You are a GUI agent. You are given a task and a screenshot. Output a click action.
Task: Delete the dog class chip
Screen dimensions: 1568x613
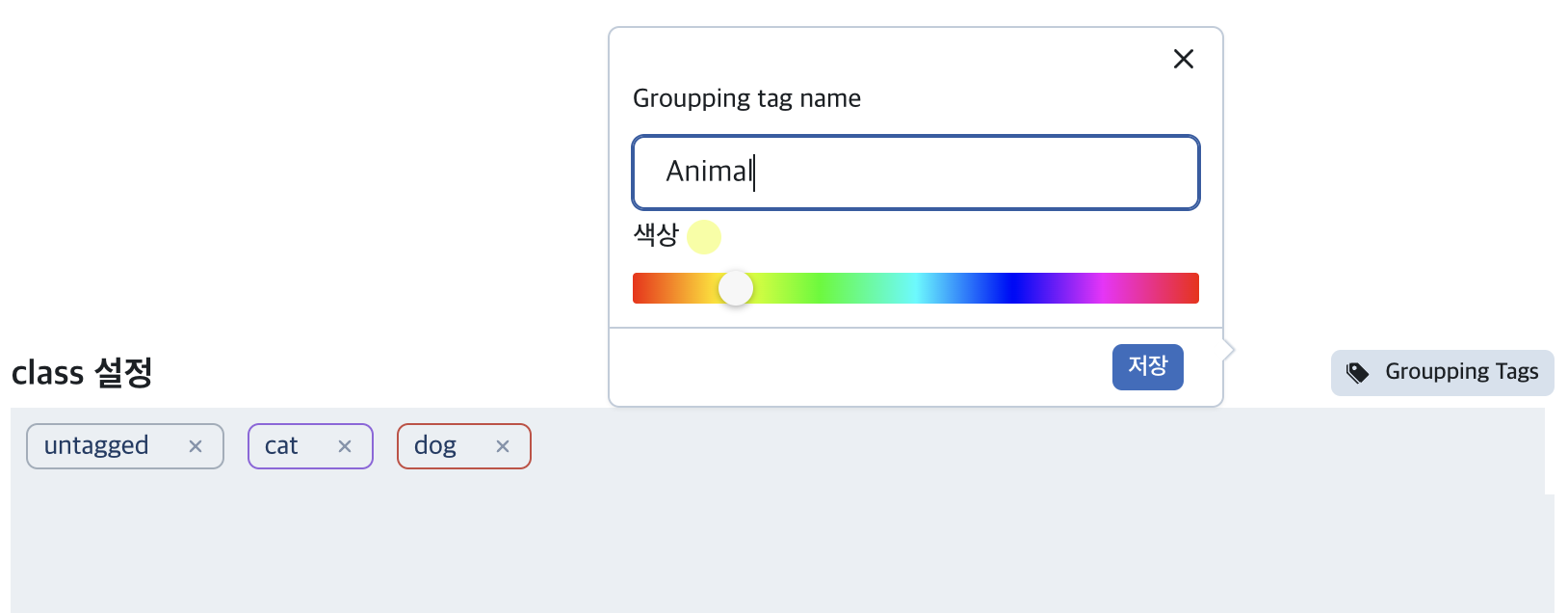[503, 446]
